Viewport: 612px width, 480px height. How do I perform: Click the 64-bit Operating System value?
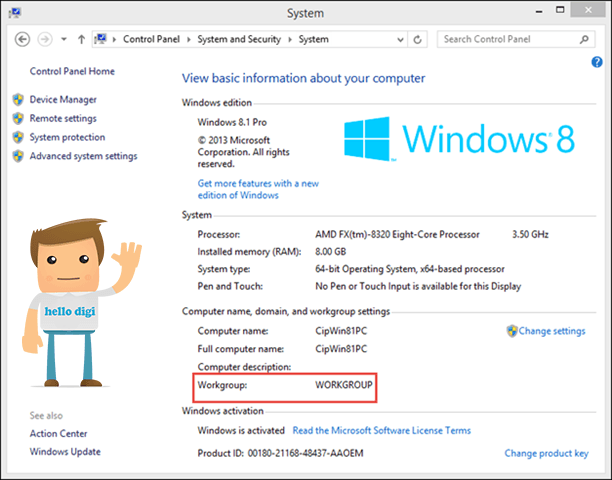click(x=410, y=269)
